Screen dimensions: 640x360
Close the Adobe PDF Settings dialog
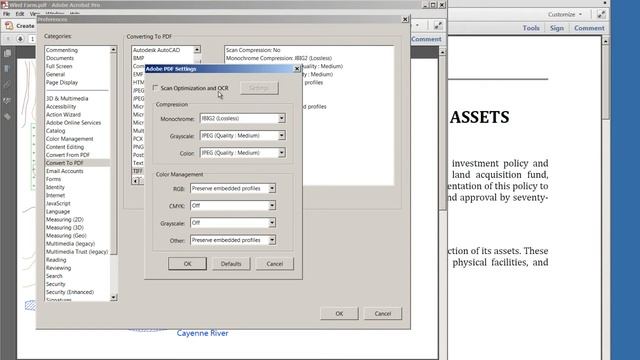(x=297, y=69)
